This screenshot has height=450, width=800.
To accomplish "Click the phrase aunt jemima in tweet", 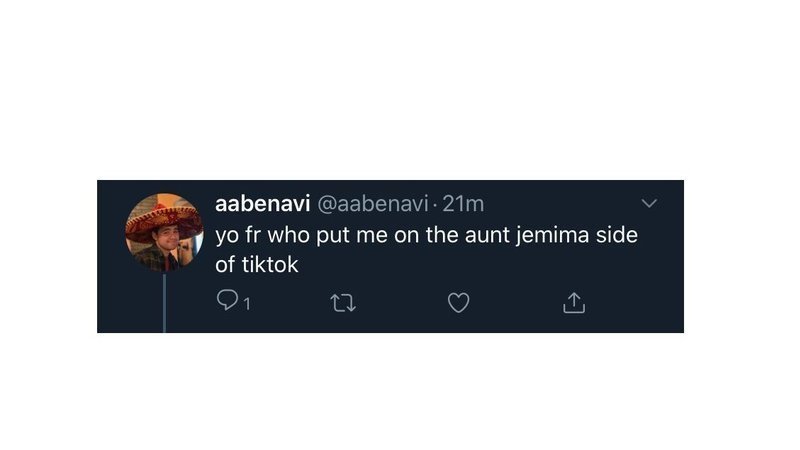I will point(527,235).
